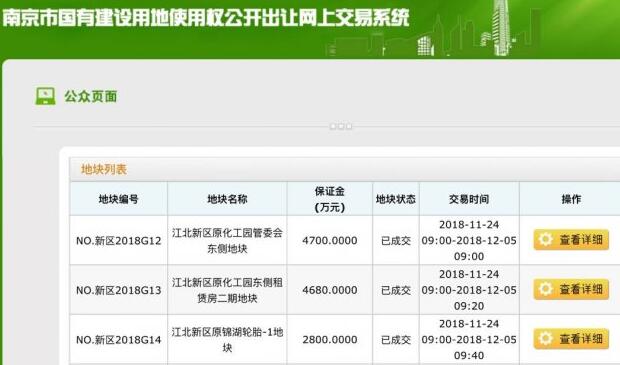Screen dimensions: 620x365
Task: Click gear icon in G14 row's 查看详细 button
Action: click(545, 338)
